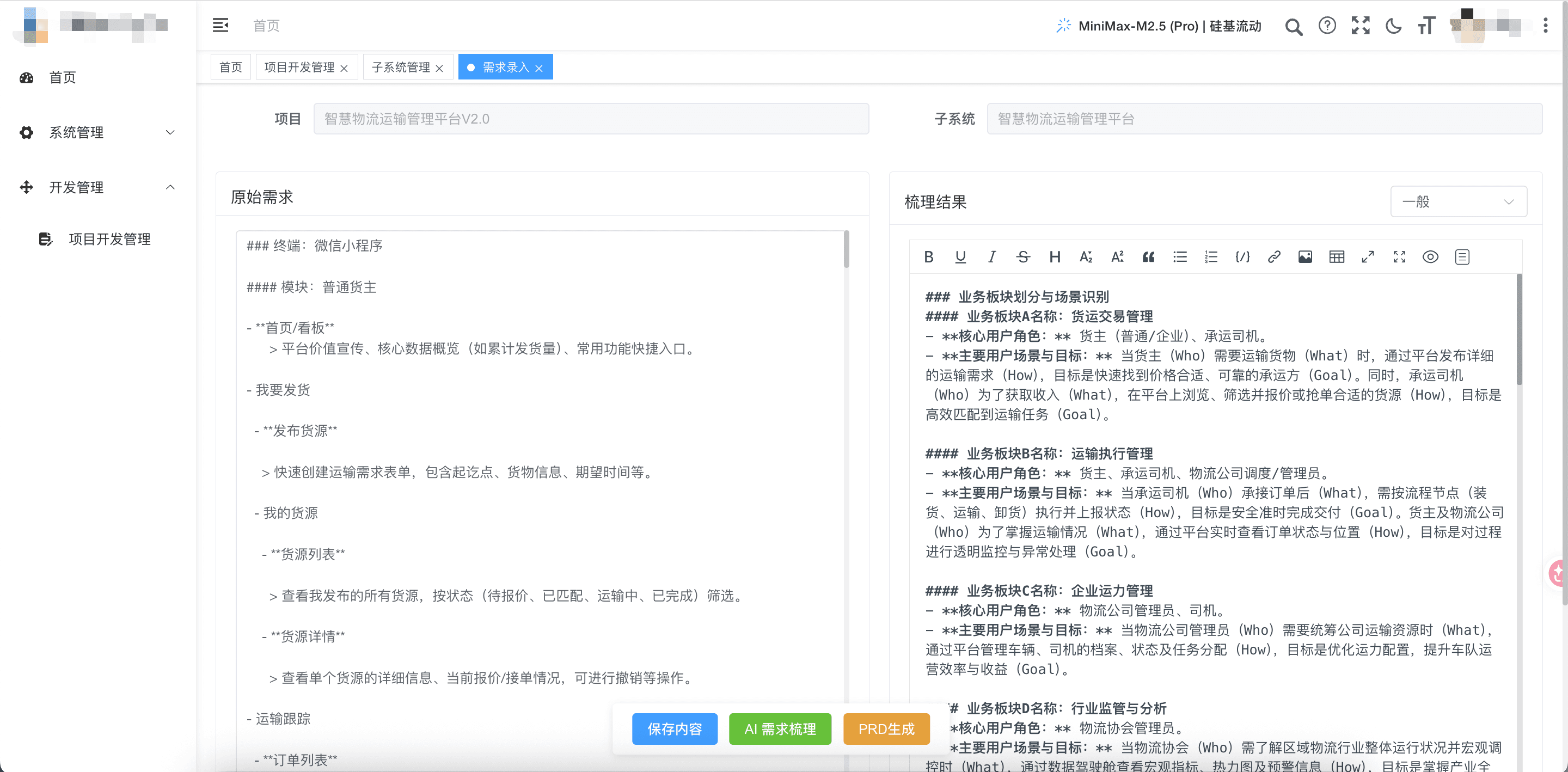Insert heading with the H icon

pyautogui.click(x=1054, y=257)
